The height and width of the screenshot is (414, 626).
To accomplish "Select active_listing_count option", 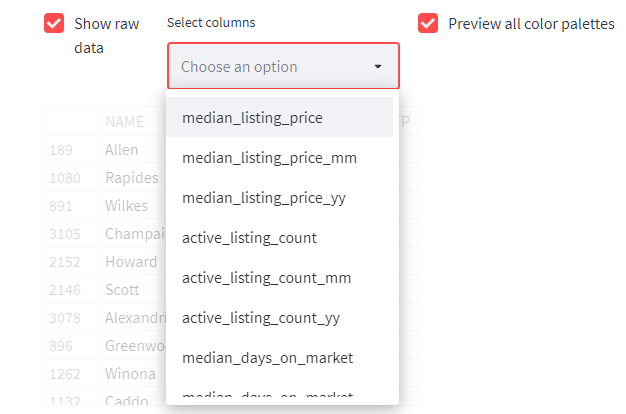I will click(x=249, y=237).
